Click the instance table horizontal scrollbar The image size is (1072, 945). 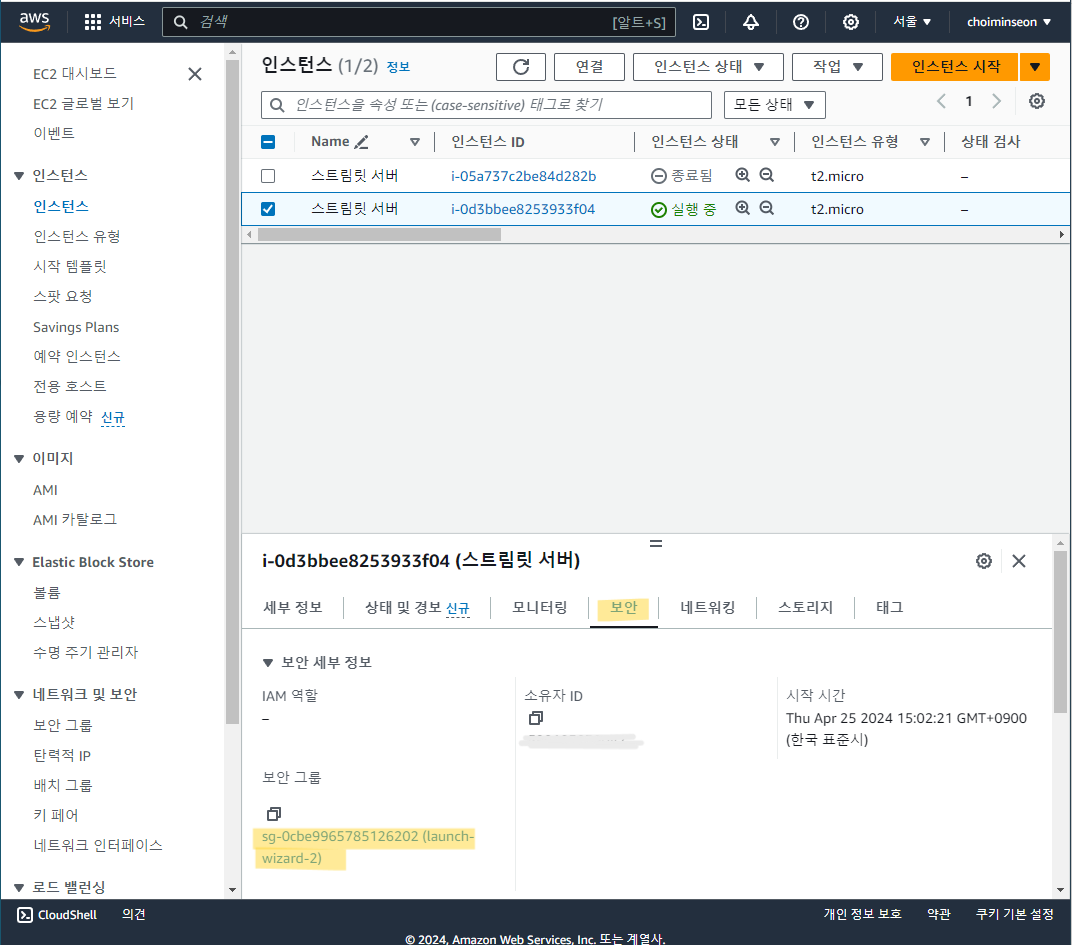click(379, 235)
